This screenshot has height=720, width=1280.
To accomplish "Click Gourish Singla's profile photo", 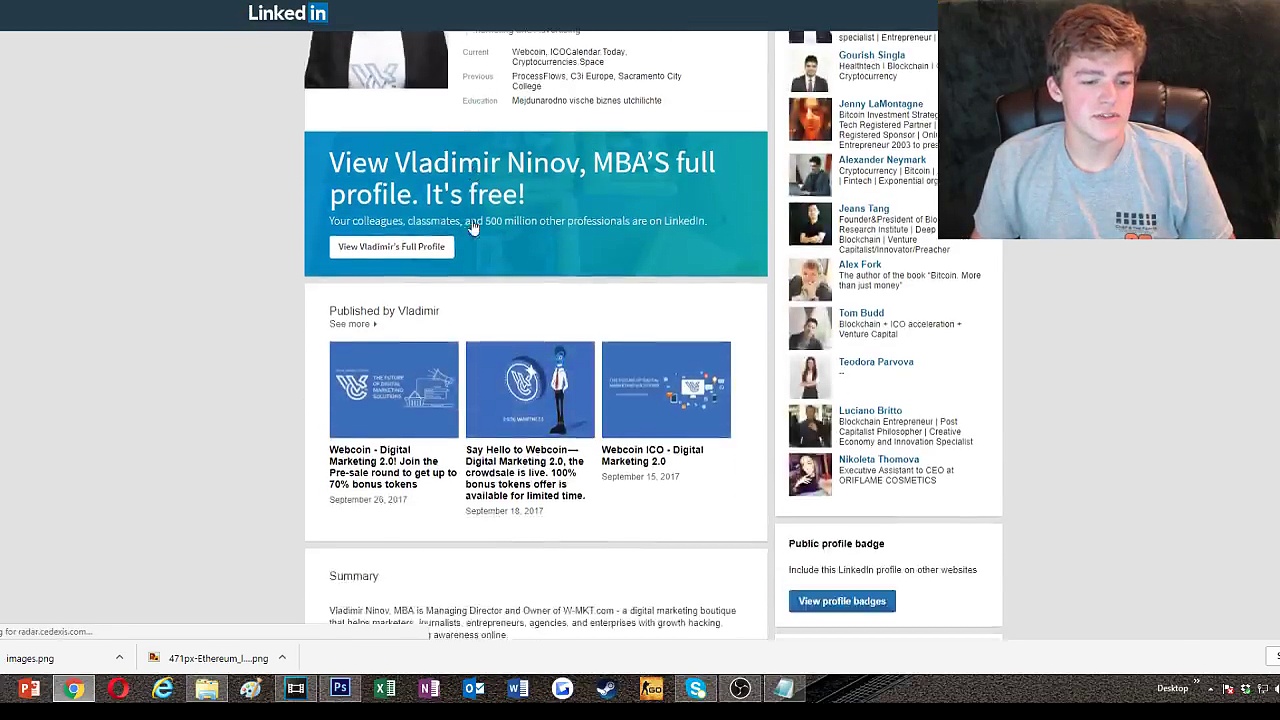I will coord(810,70).
